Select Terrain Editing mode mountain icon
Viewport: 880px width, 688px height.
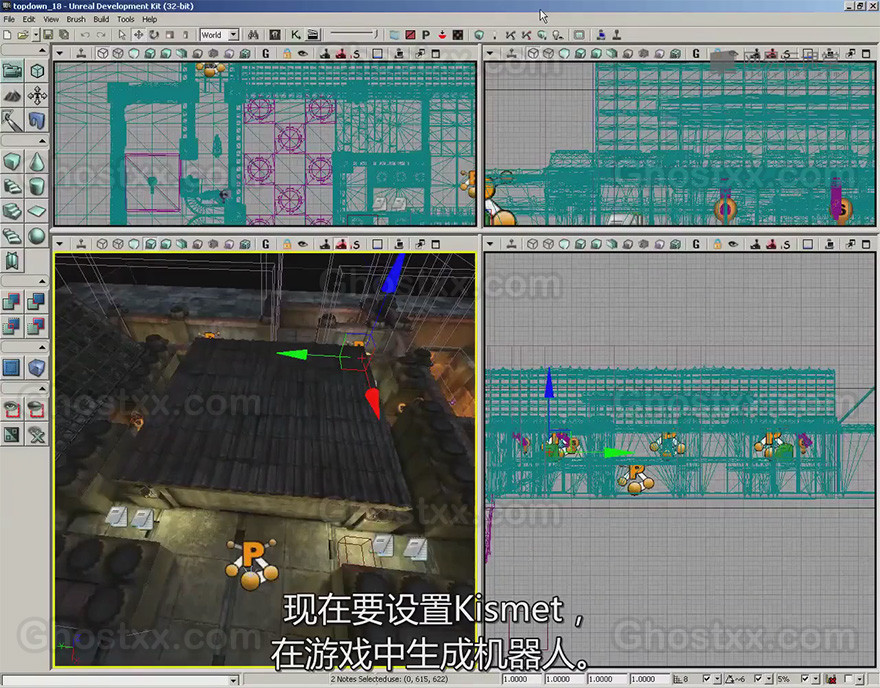12,96
